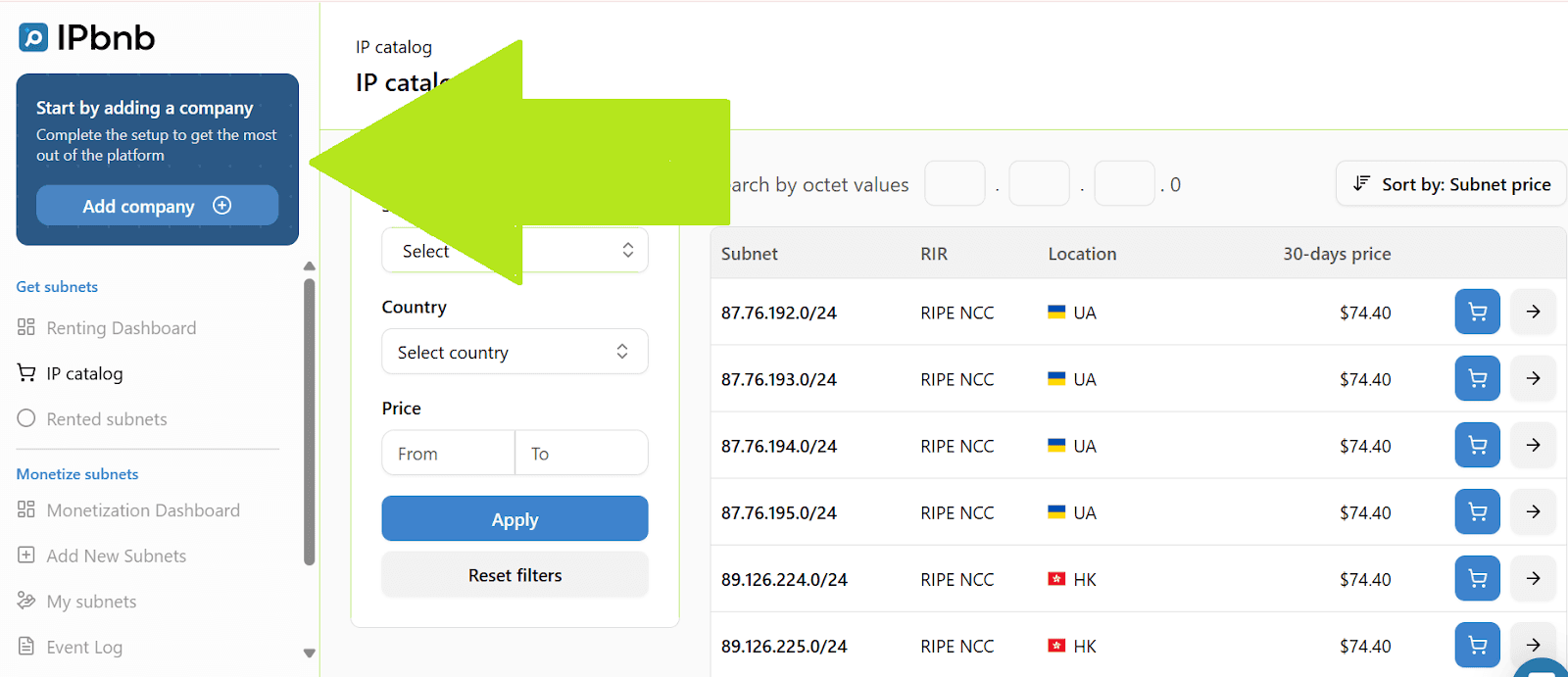Add 87.76.192.0/24 to cart

[1478, 312]
